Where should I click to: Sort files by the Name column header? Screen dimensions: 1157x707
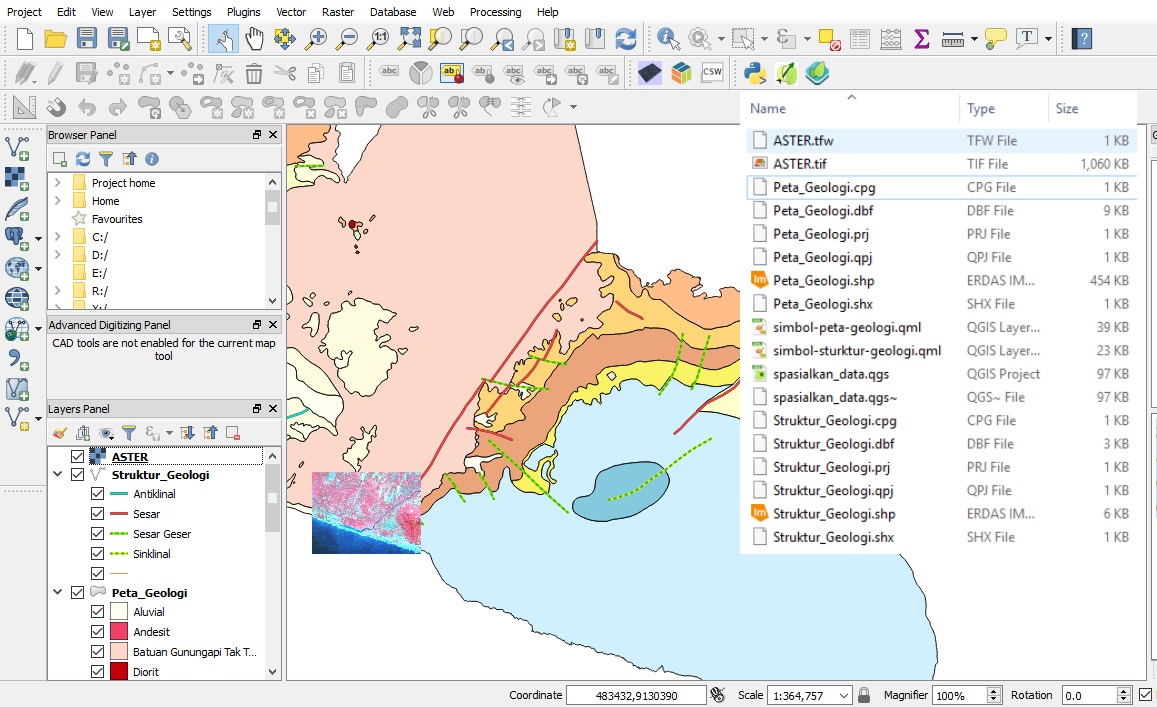[768, 106]
